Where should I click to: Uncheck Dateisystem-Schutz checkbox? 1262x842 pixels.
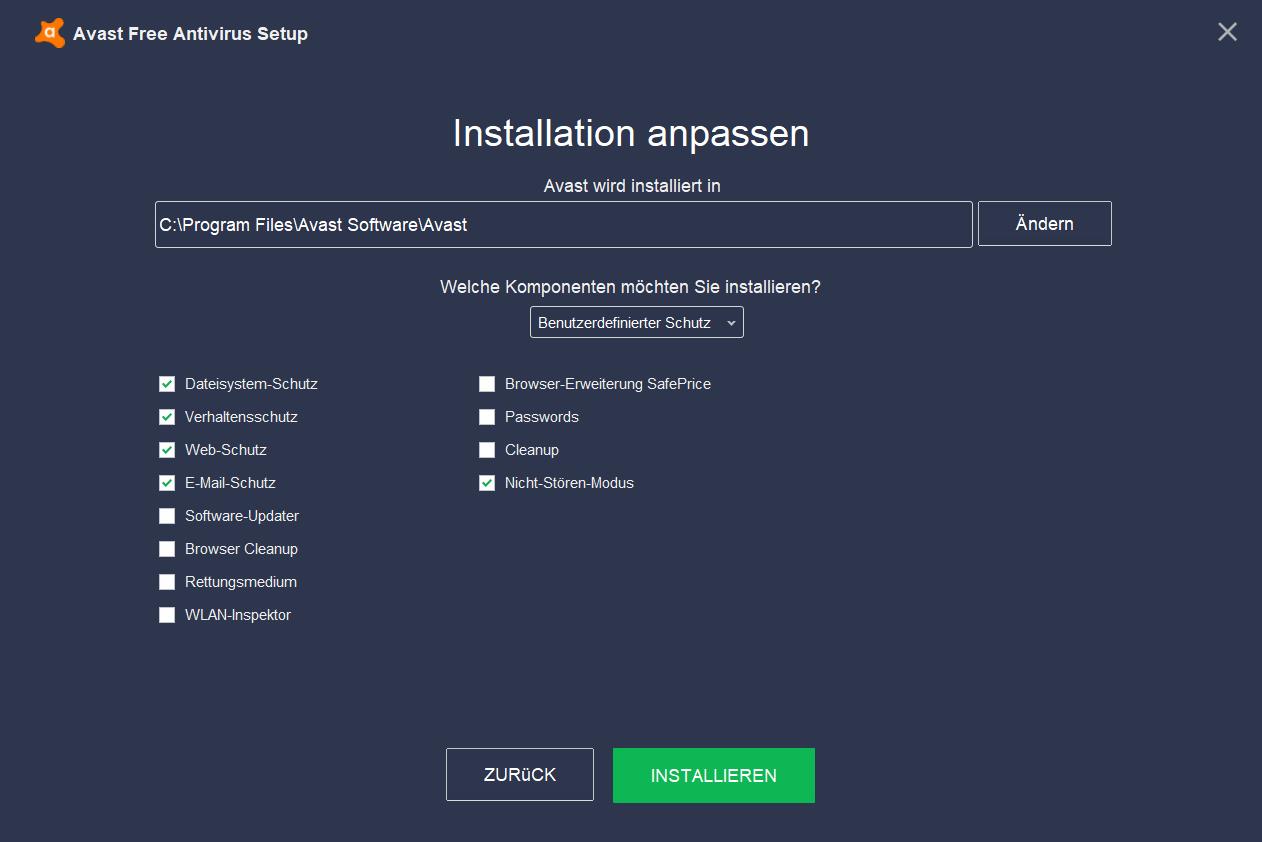pyautogui.click(x=167, y=384)
